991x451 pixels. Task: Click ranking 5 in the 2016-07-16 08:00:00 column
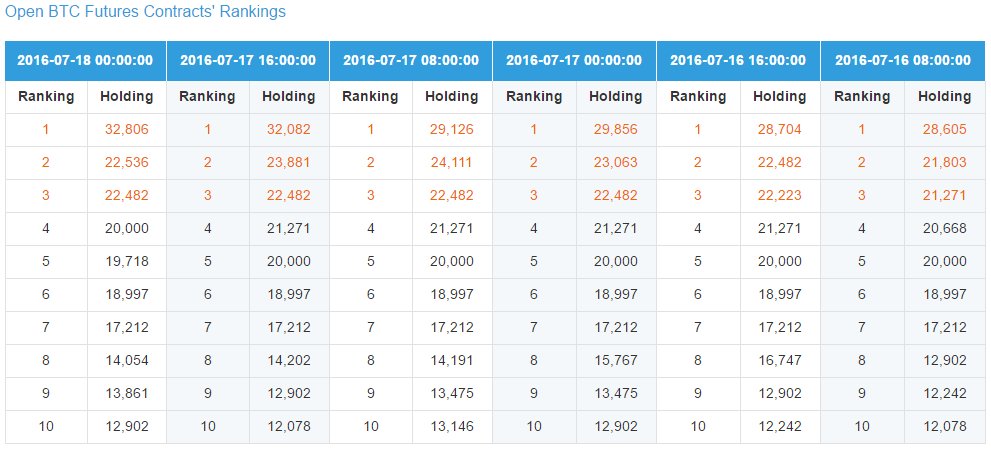pos(862,262)
